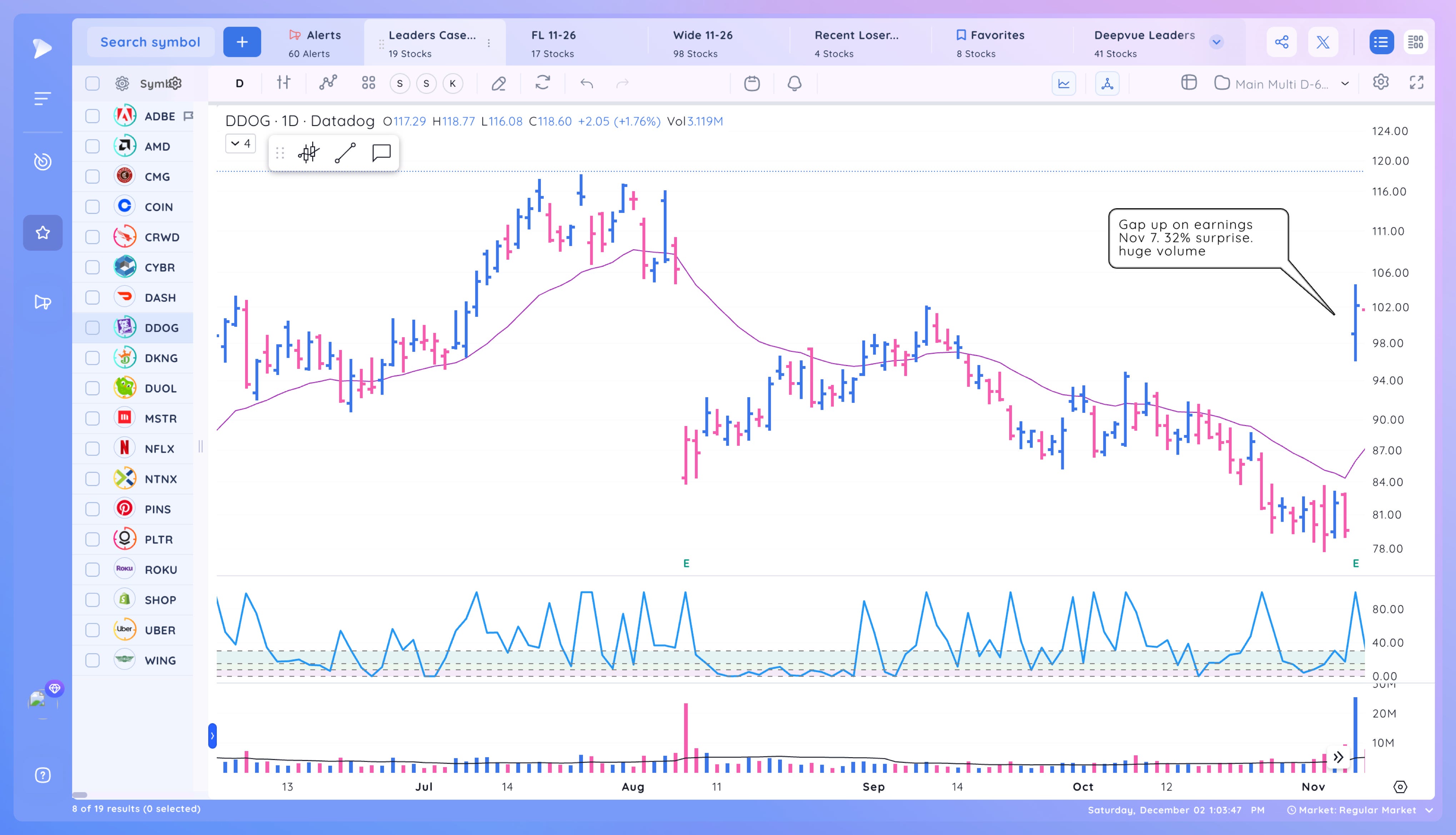Switch to the FL 11-26 tab
The height and width of the screenshot is (835, 1456).
tap(554, 43)
